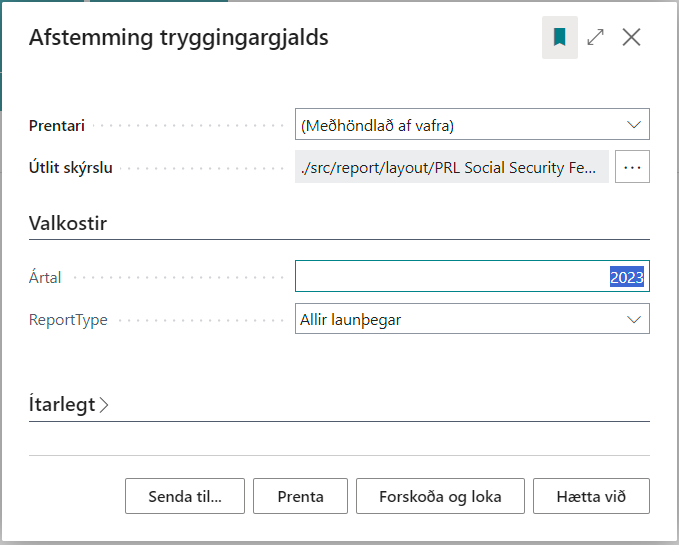Screen dimensions: 679x545
Task: Open the ReportType dropdown arrow
Action: coord(633,319)
